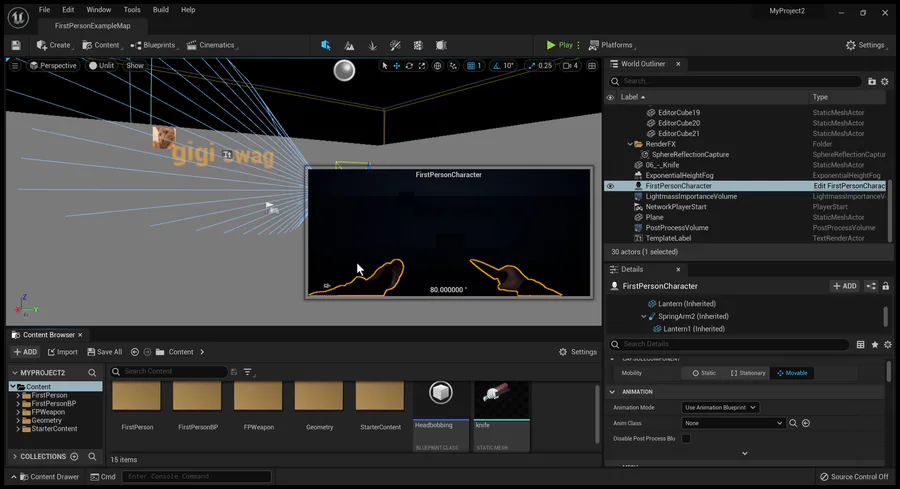Set Mobility to Stationary
This screenshot has width=900, height=489.
click(x=746, y=373)
